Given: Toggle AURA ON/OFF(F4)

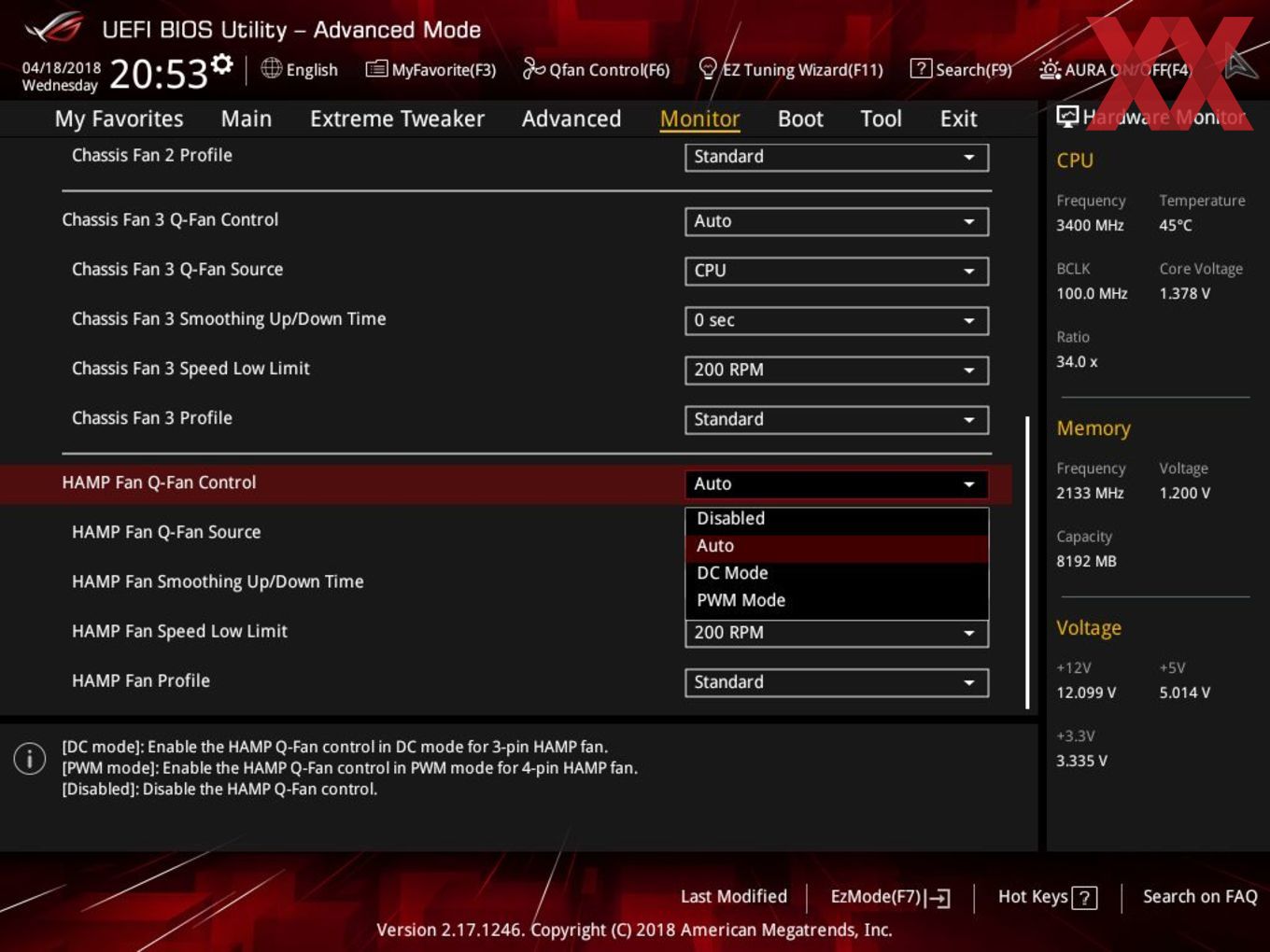Looking at the screenshot, I should 1115,69.
